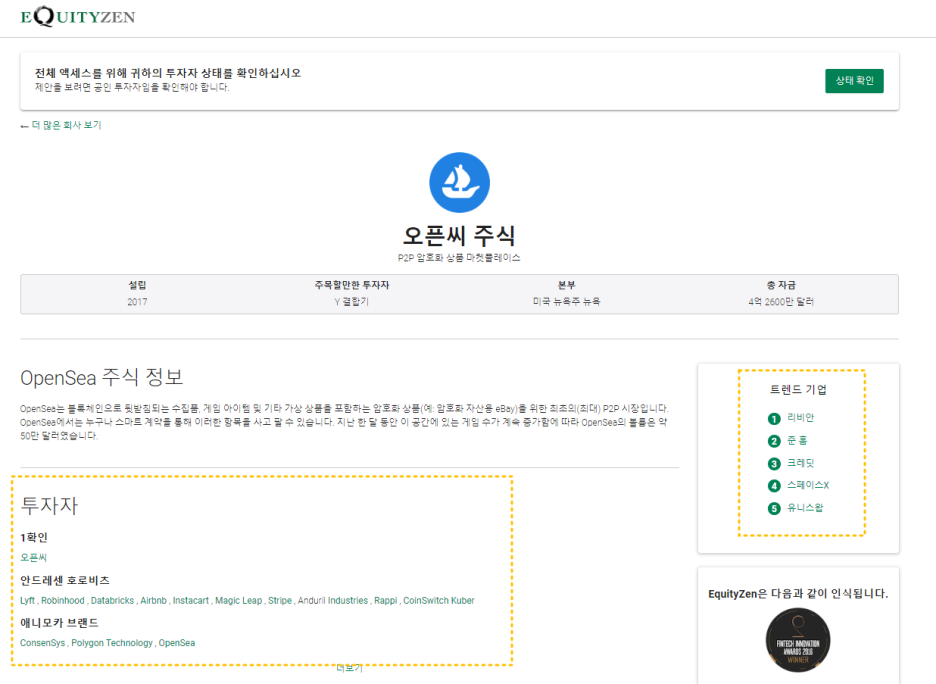Click the 투자자 section heading
936x684 pixels.
click(50, 506)
